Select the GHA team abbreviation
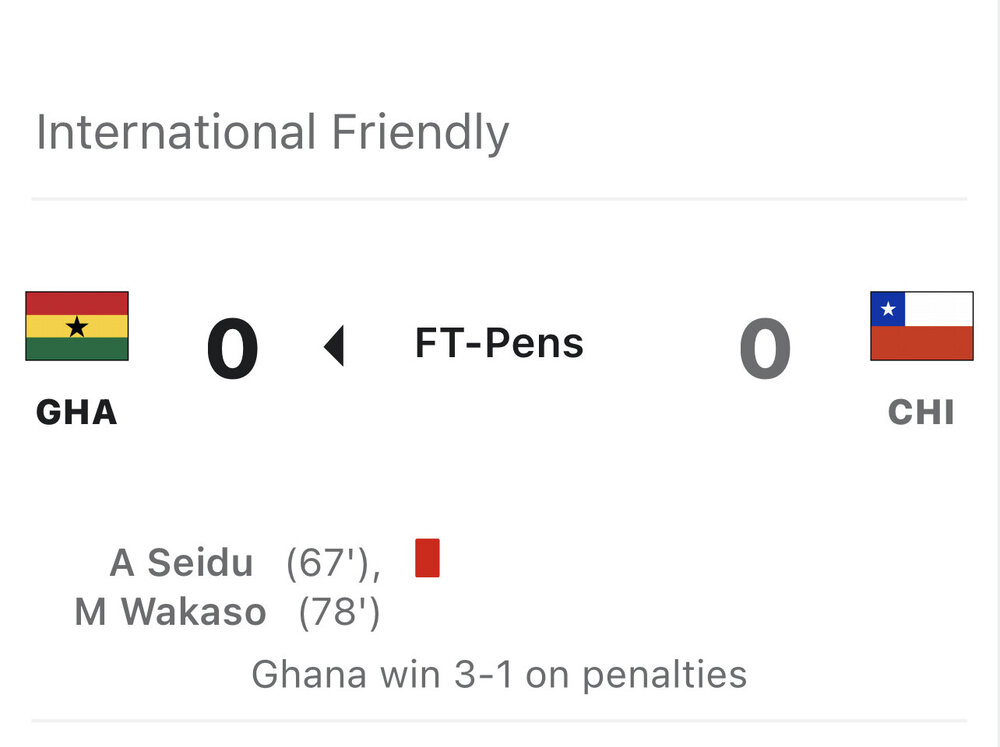The image size is (1000, 747). point(77,412)
